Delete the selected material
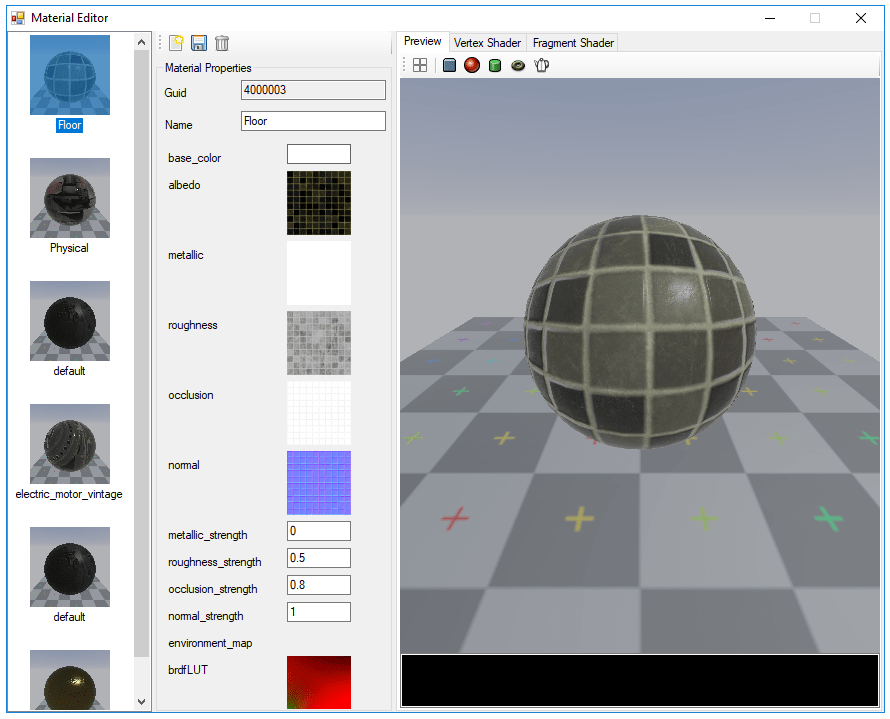This screenshot has height=719, width=890. 221,43
